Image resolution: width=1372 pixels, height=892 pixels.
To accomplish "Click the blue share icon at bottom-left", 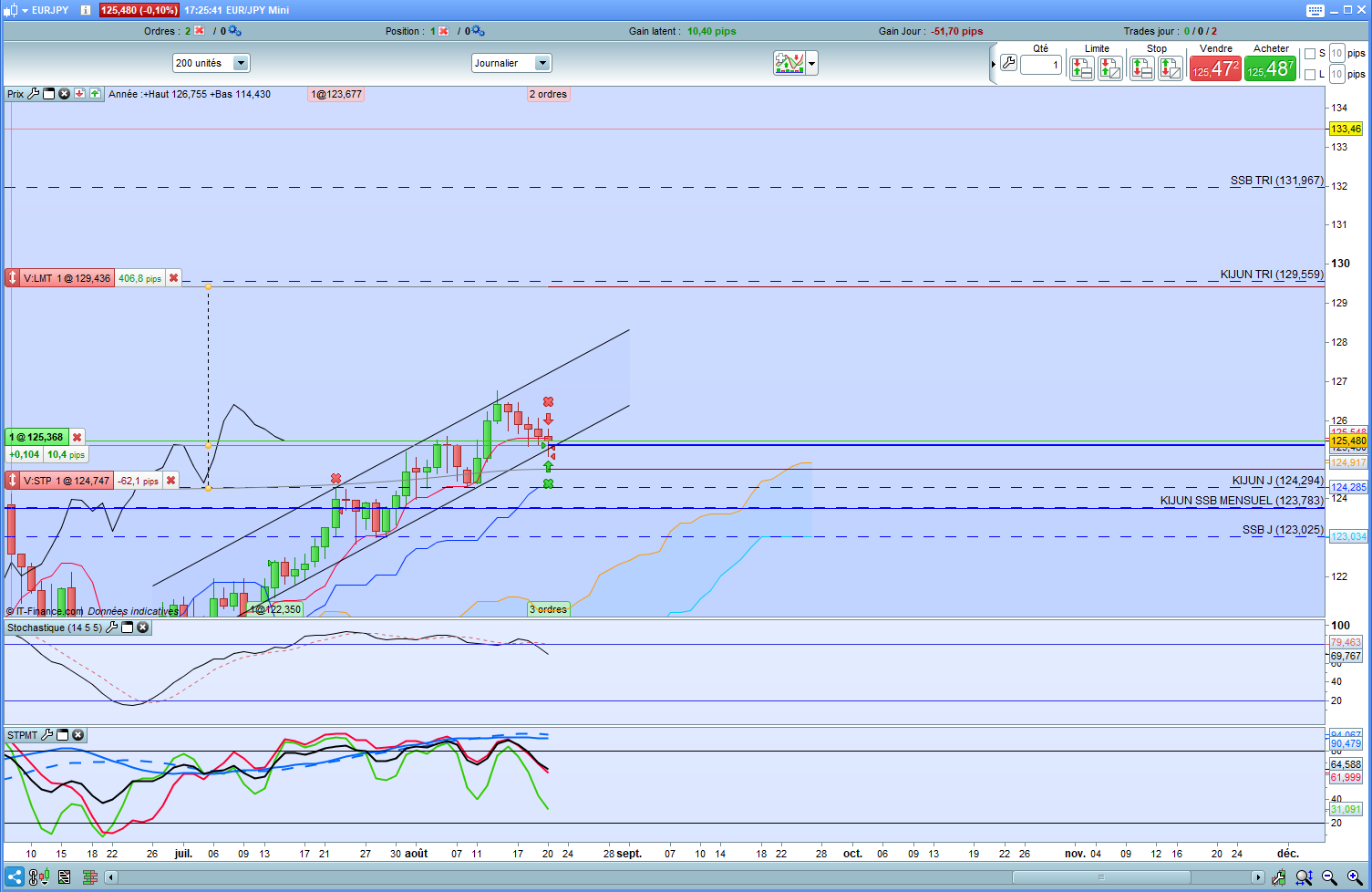I will tap(15, 877).
